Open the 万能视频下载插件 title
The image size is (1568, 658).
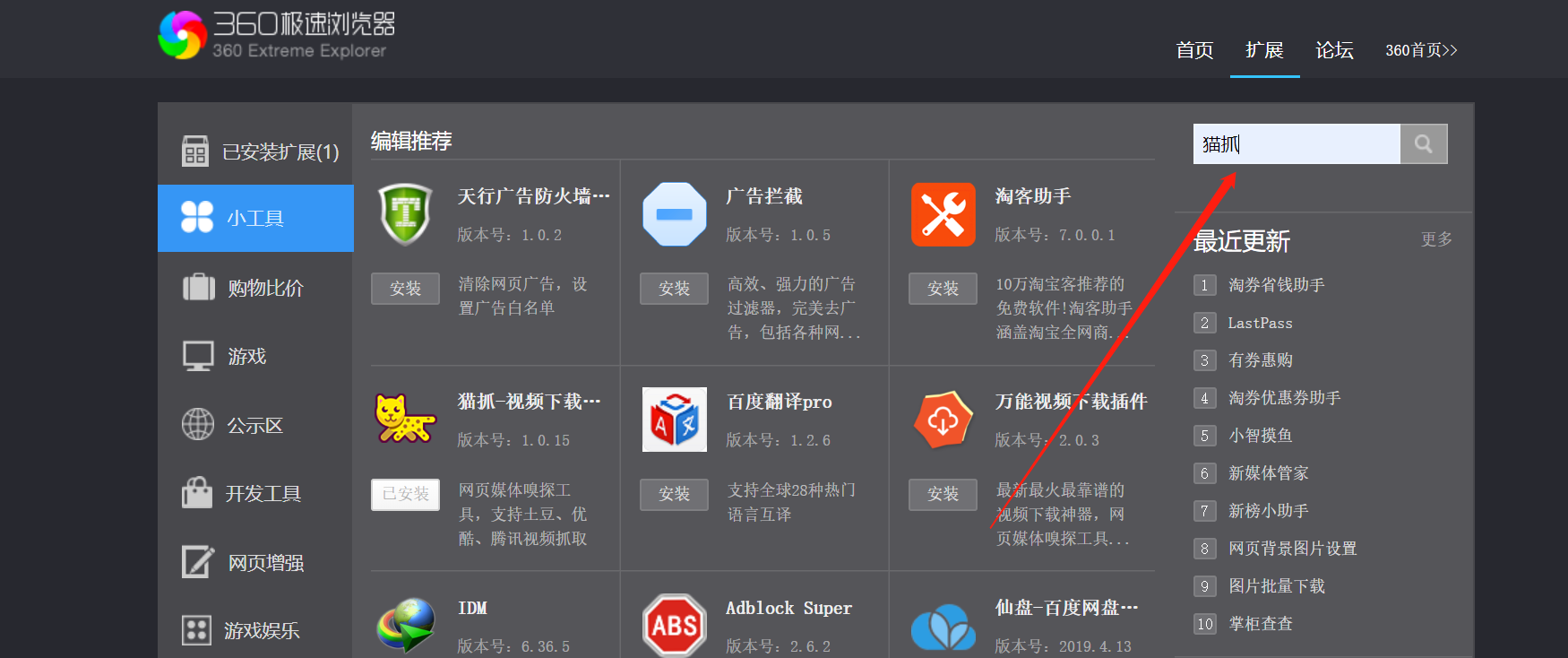(x=1071, y=402)
